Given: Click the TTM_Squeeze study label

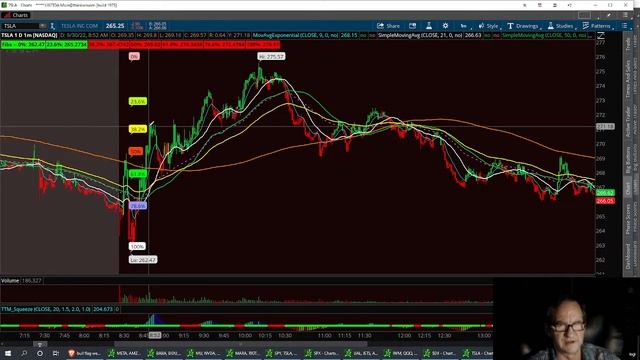Looking at the screenshot, I should (x=46, y=309).
